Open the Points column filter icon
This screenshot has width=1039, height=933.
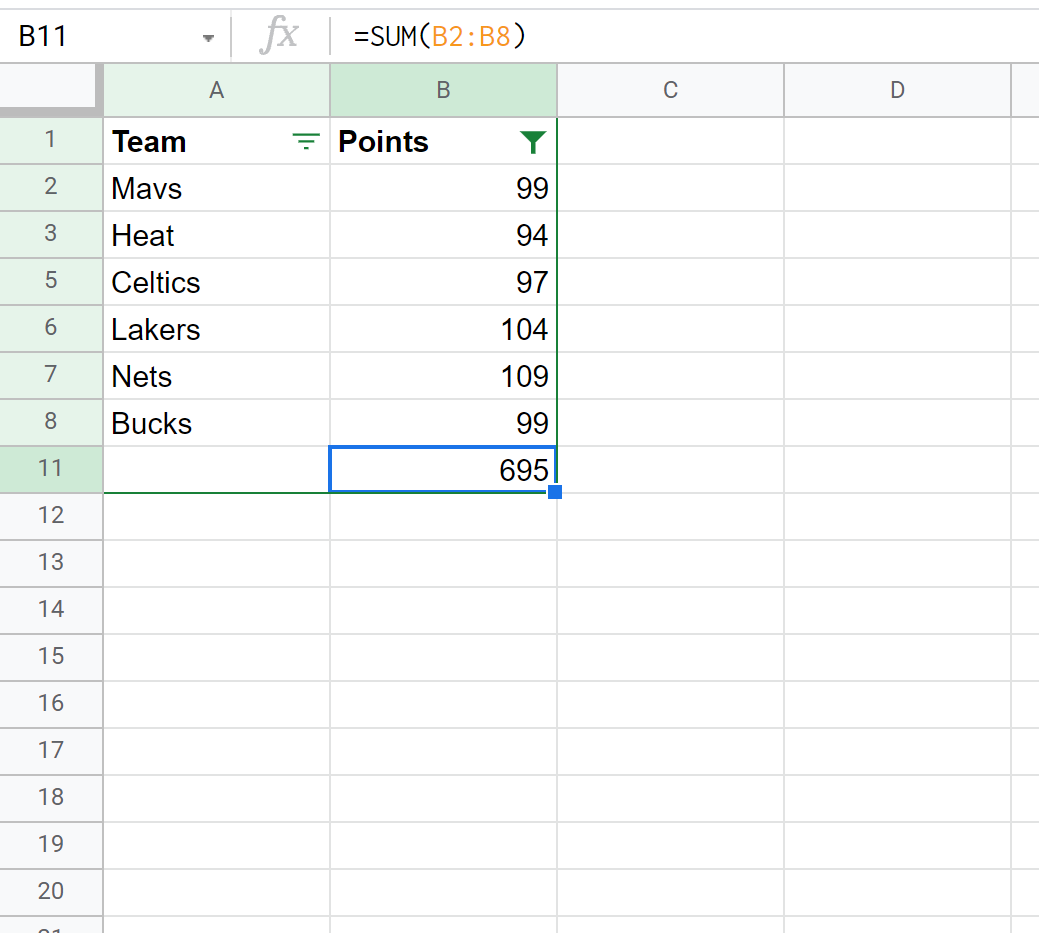pos(534,143)
